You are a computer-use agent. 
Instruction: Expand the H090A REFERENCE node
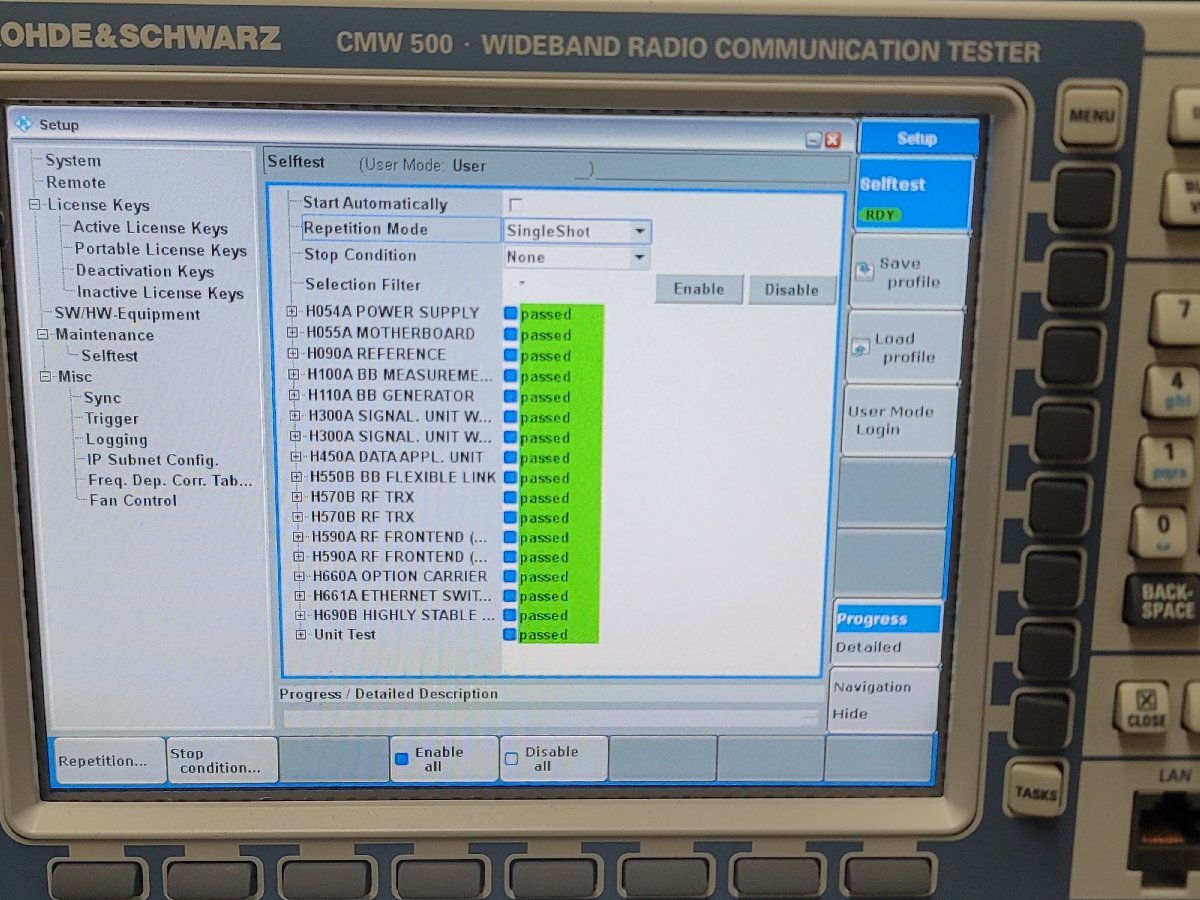[294, 354]
